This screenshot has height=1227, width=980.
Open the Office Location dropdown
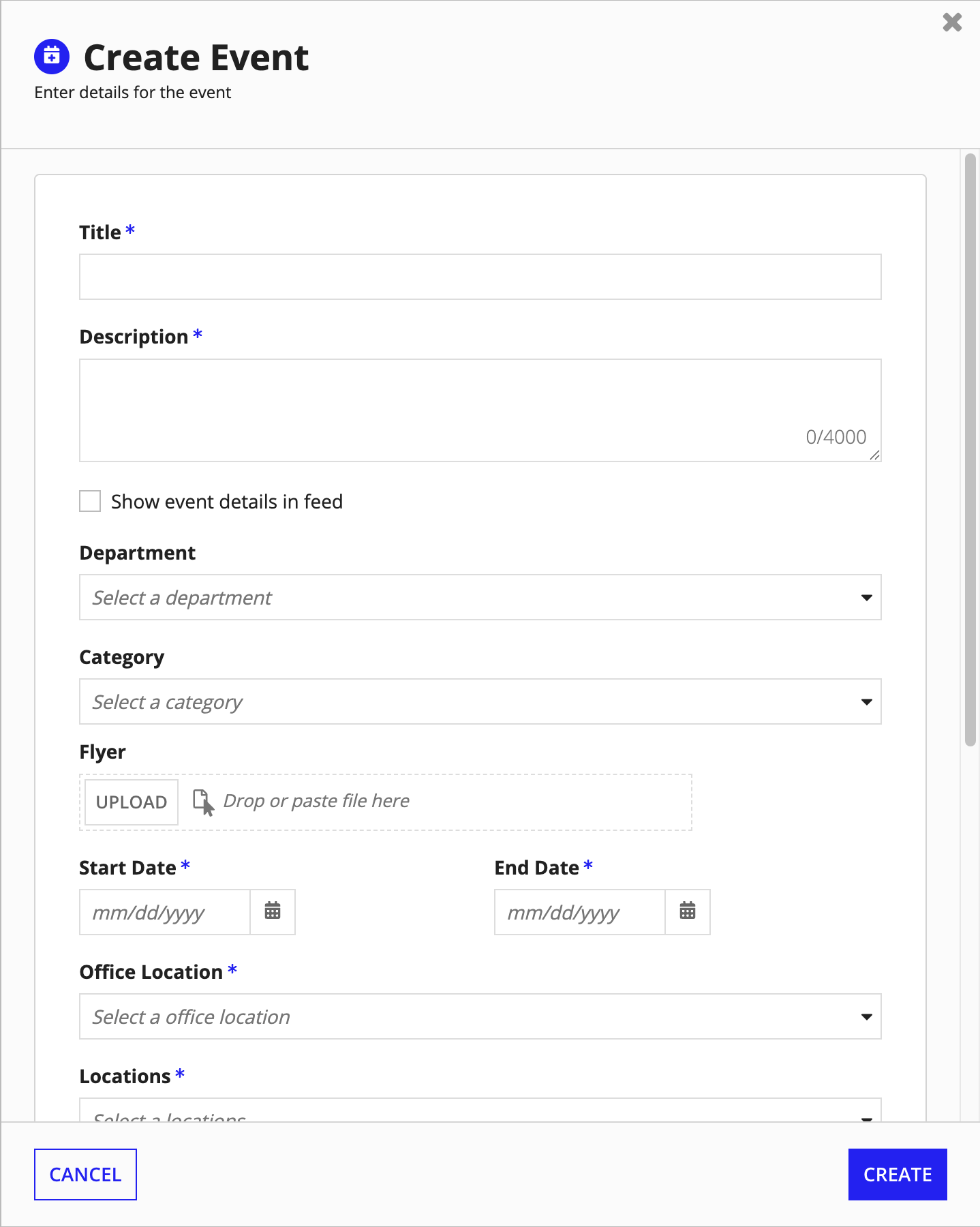click(x=480, y=1016)
